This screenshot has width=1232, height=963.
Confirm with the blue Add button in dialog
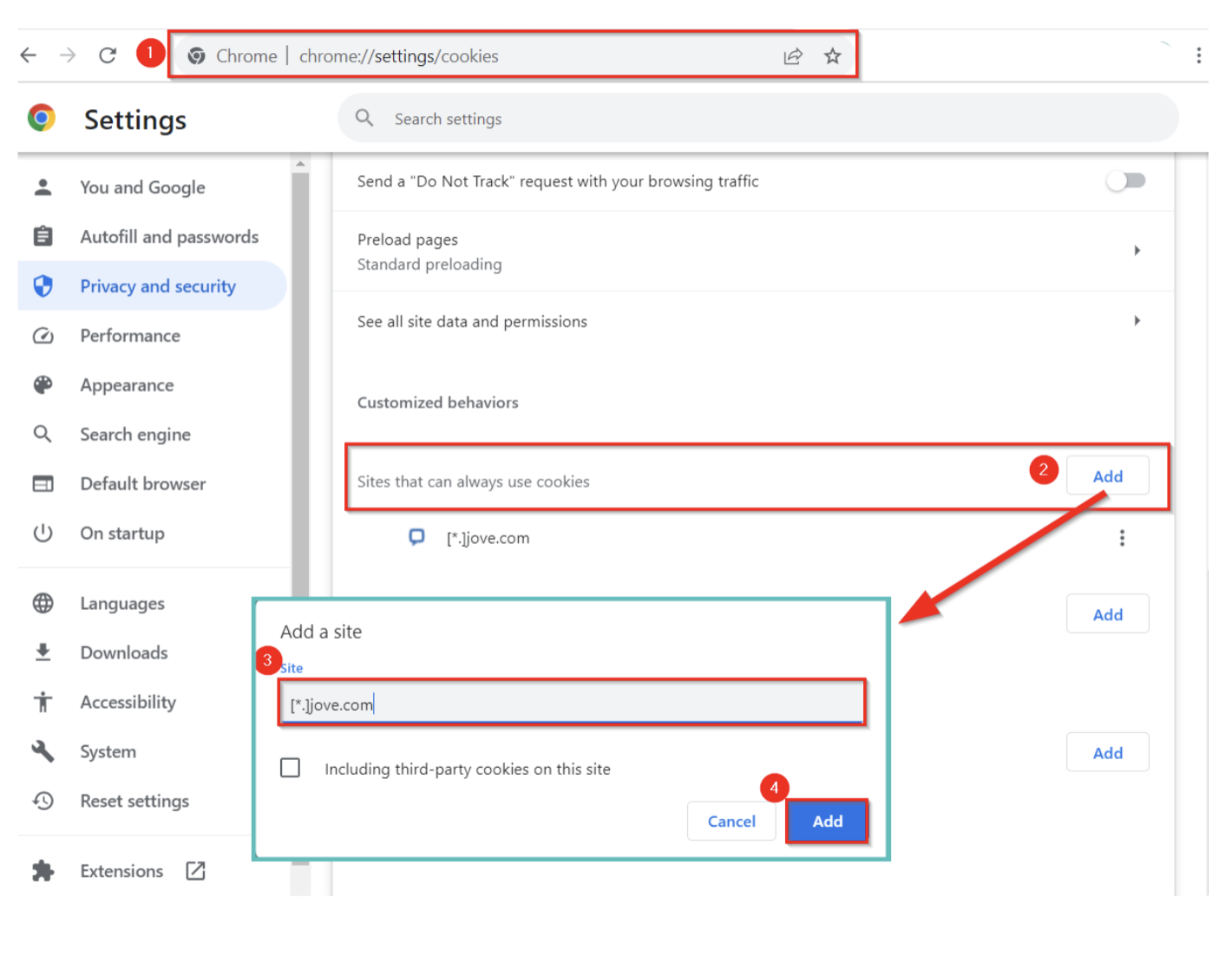click(828, 821)
